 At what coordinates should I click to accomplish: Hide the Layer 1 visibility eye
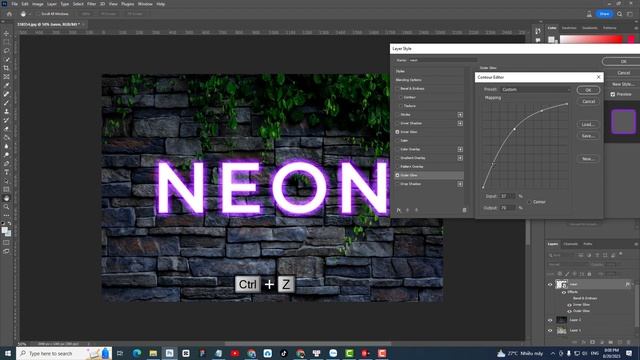tap(550, 330)
